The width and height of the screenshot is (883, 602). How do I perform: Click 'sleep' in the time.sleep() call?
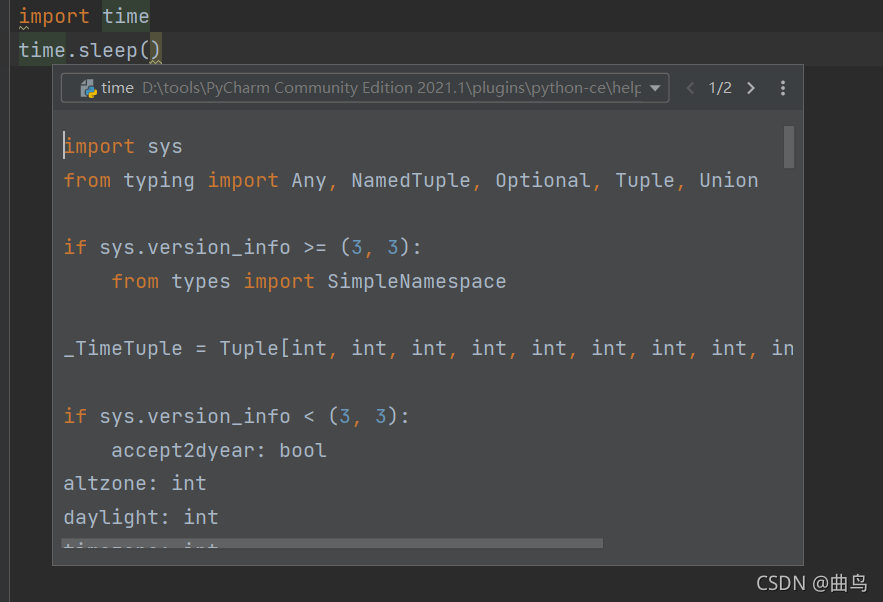108,50
